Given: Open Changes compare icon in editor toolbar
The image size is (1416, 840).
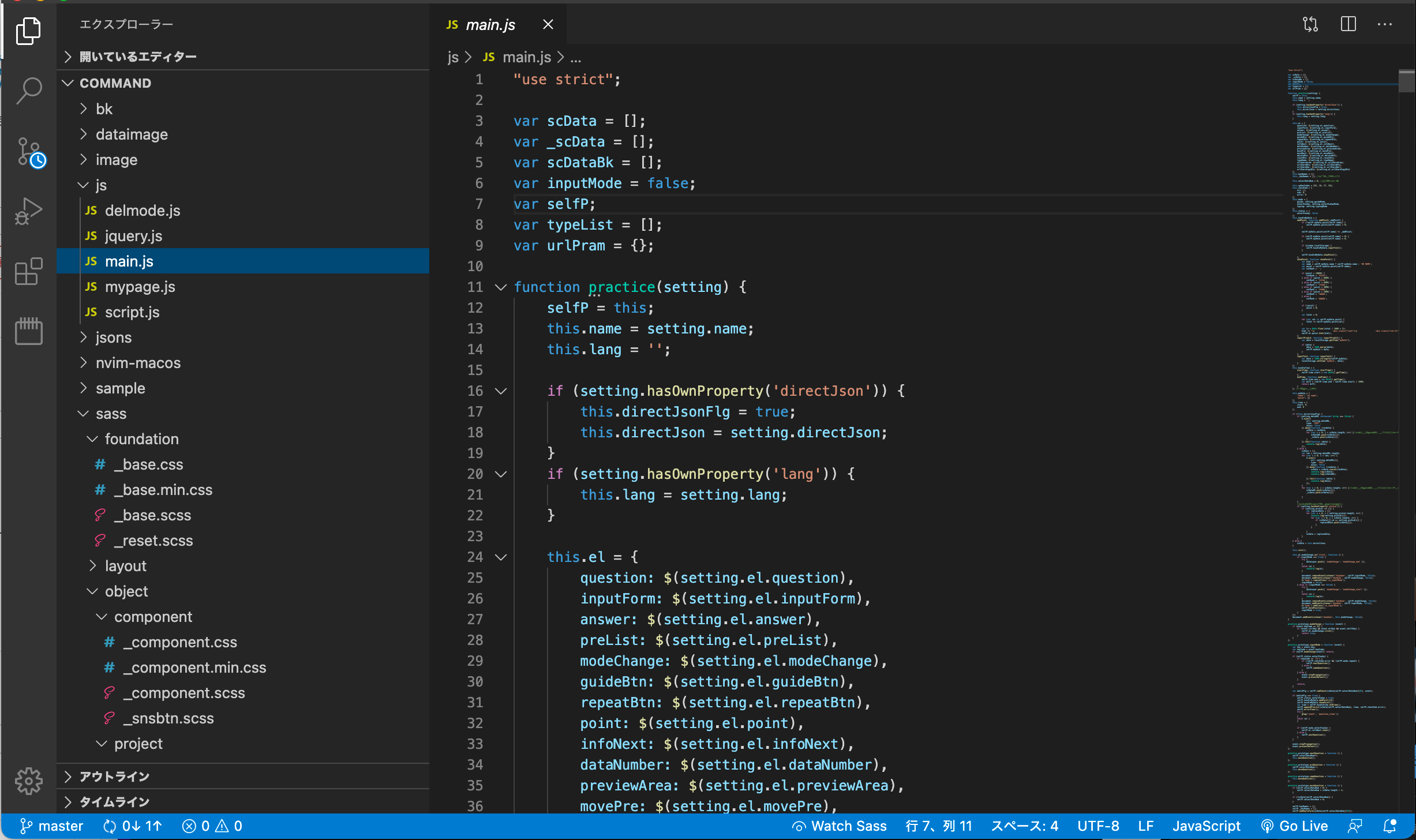Looking at the screenshot, I should click(1310, 24).
